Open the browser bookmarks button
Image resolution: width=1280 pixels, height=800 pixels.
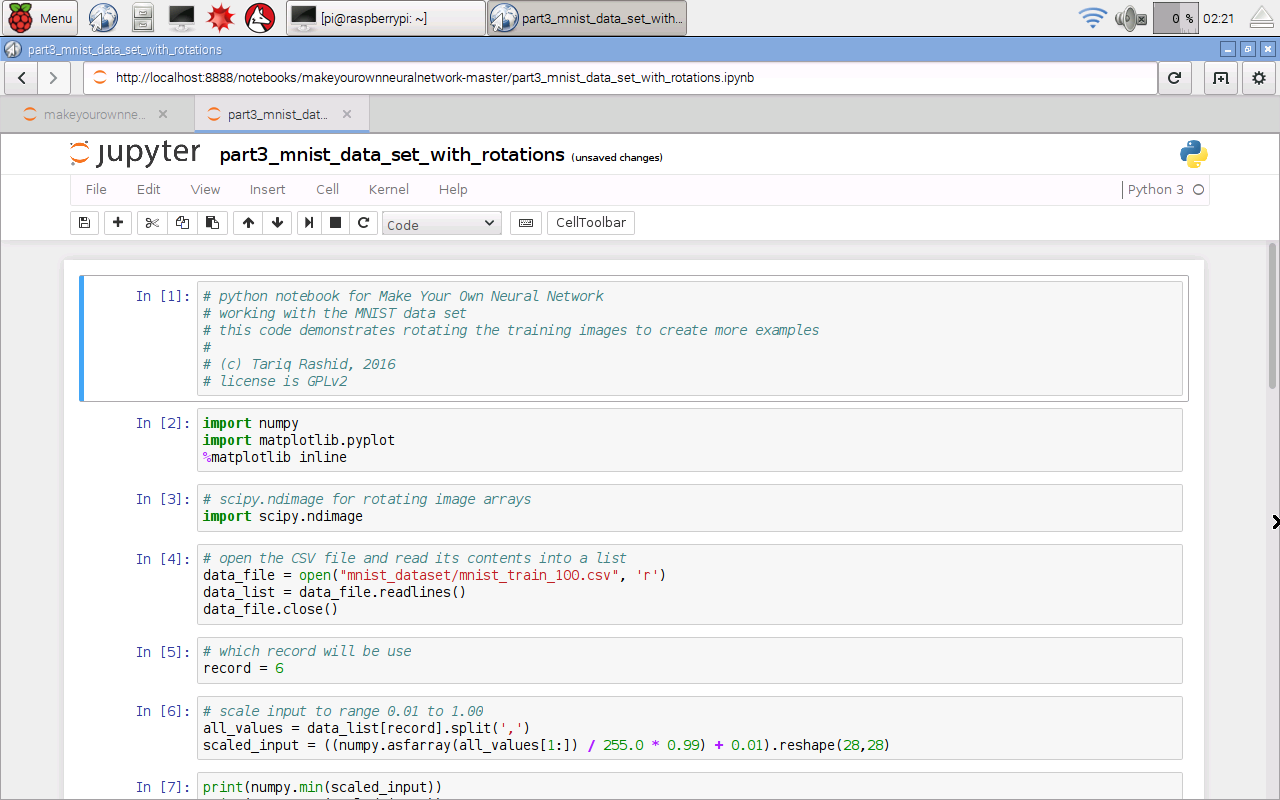[x=1221, y=77]
